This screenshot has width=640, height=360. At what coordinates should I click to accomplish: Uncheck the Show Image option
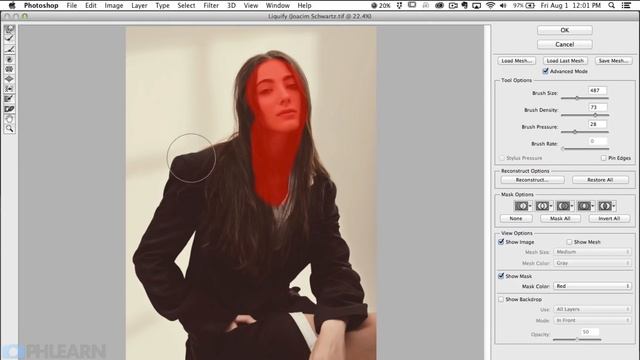coord(501,242)
